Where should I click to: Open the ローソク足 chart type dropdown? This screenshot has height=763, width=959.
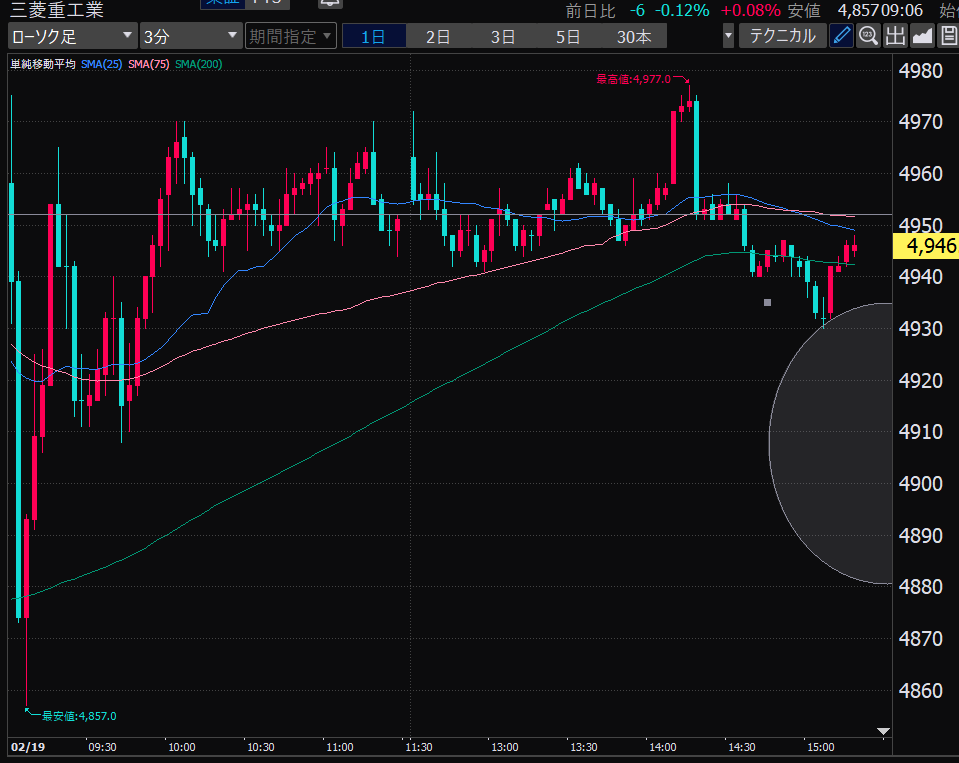(72, 37)
